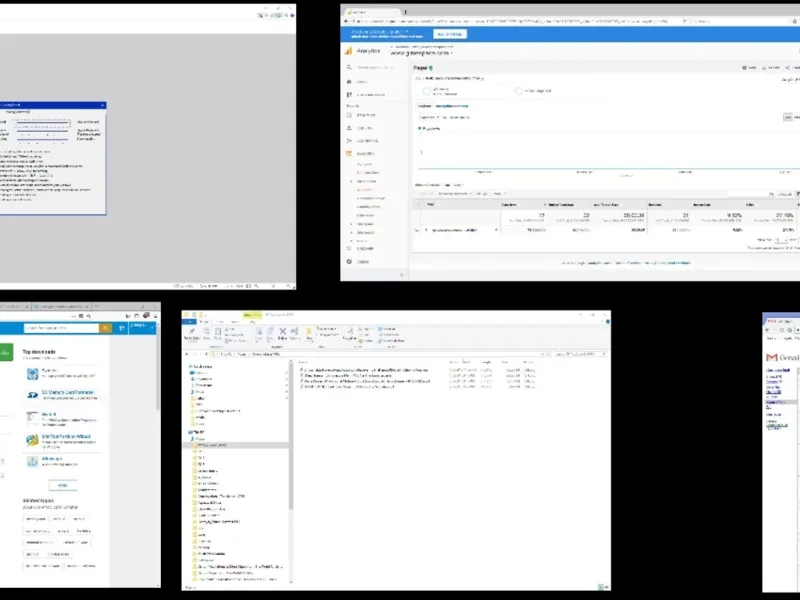Click the white button in the blue Analytics banner
The width and height of the screenshot is (800, 600).
coord(450,34)
